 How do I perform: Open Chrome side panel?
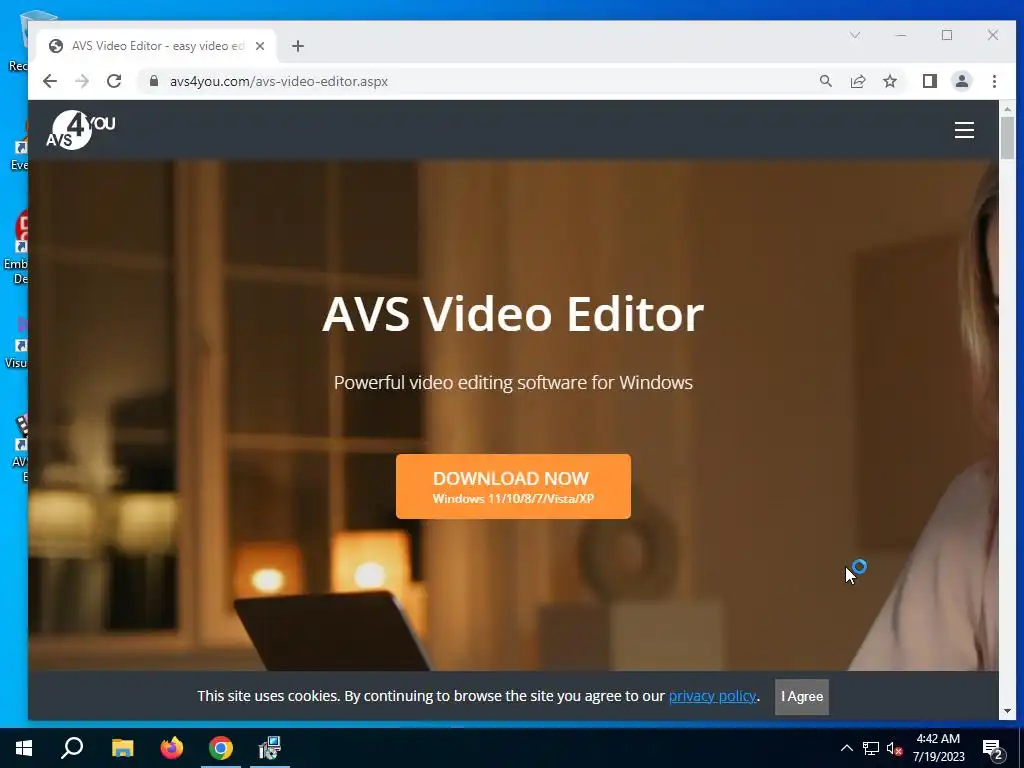(929, 81)
